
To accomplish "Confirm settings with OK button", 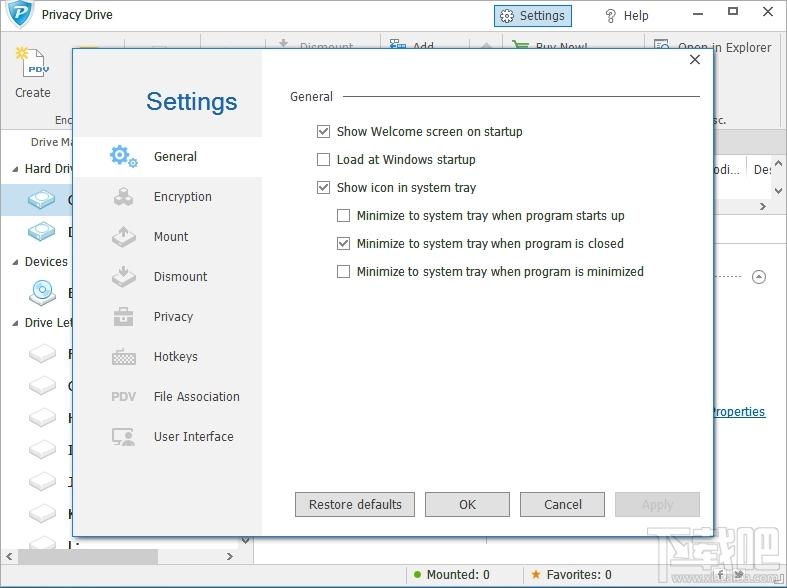I will [x=467, y=504].
